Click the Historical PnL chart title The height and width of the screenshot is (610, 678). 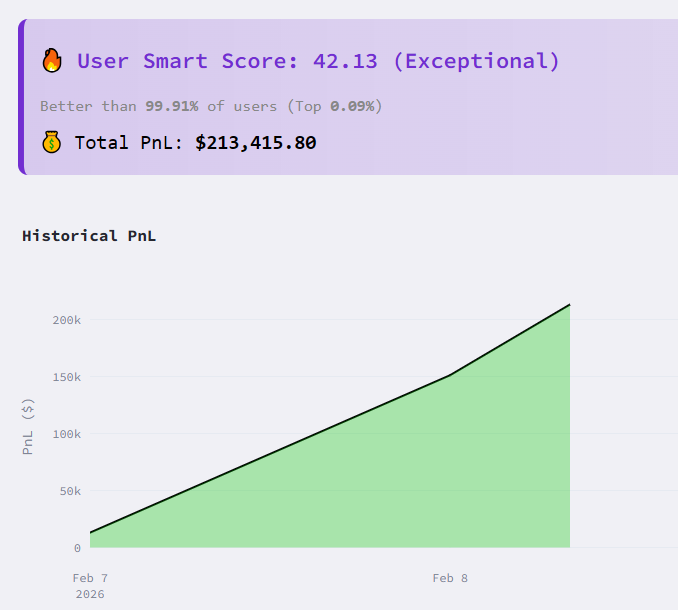(x=89, y=236)
